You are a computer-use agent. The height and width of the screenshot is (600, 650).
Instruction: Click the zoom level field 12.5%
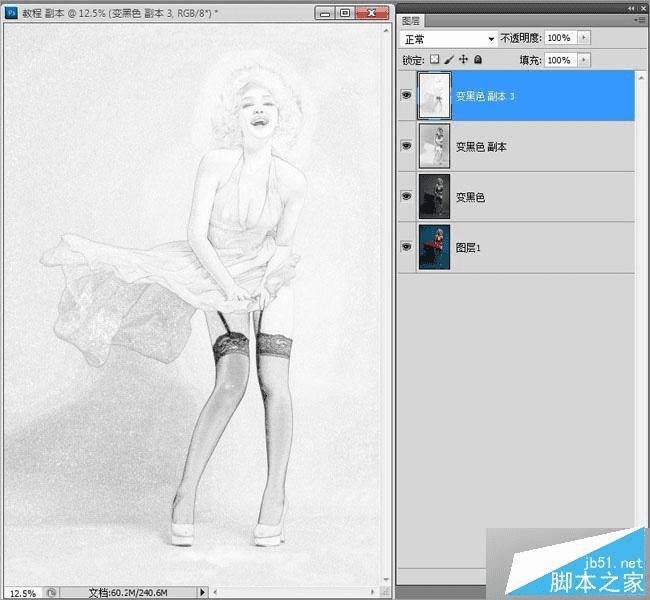pyautogui.click(x=22, y=593)
